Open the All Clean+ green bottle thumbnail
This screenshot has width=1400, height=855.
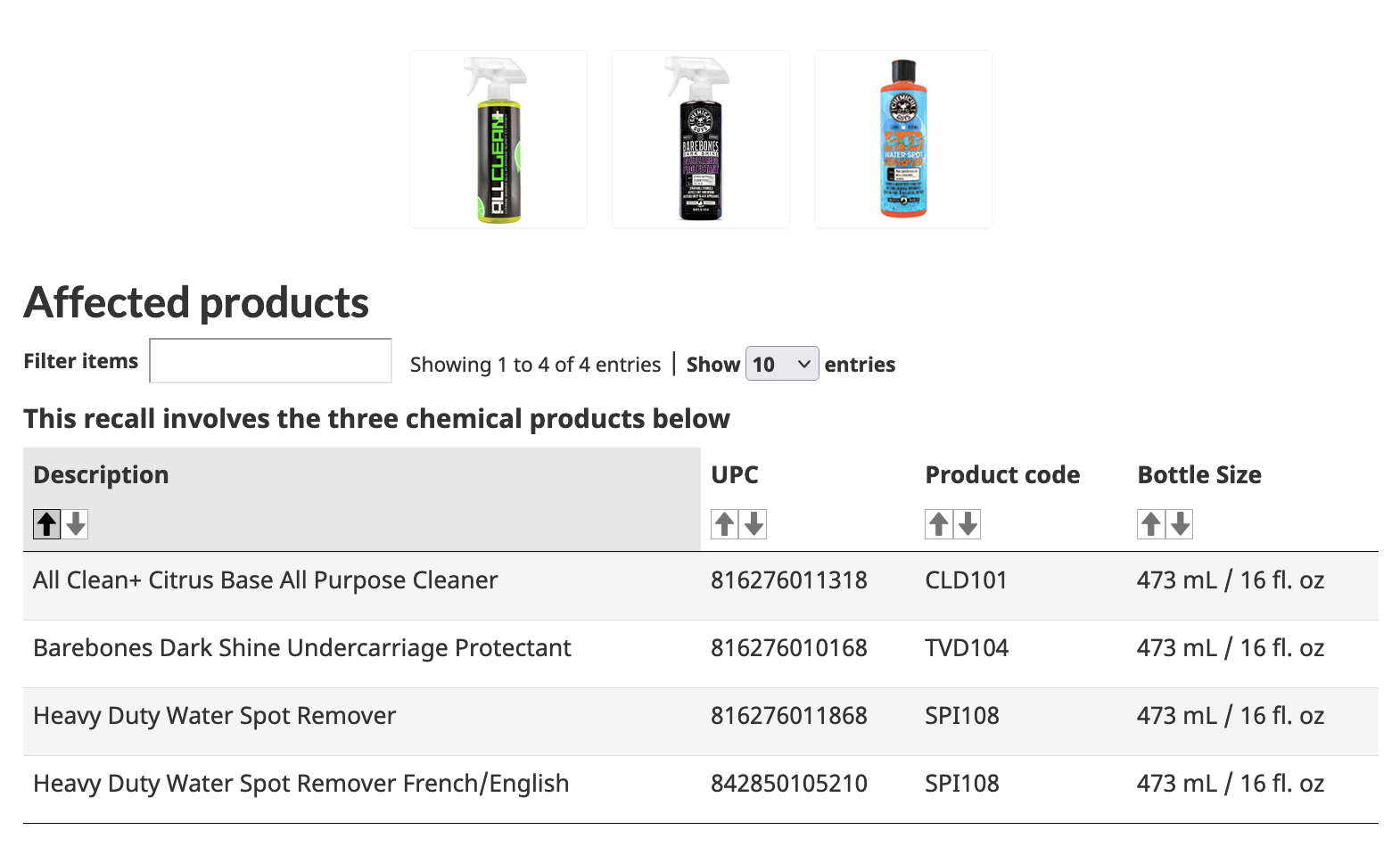click(498, 139)
